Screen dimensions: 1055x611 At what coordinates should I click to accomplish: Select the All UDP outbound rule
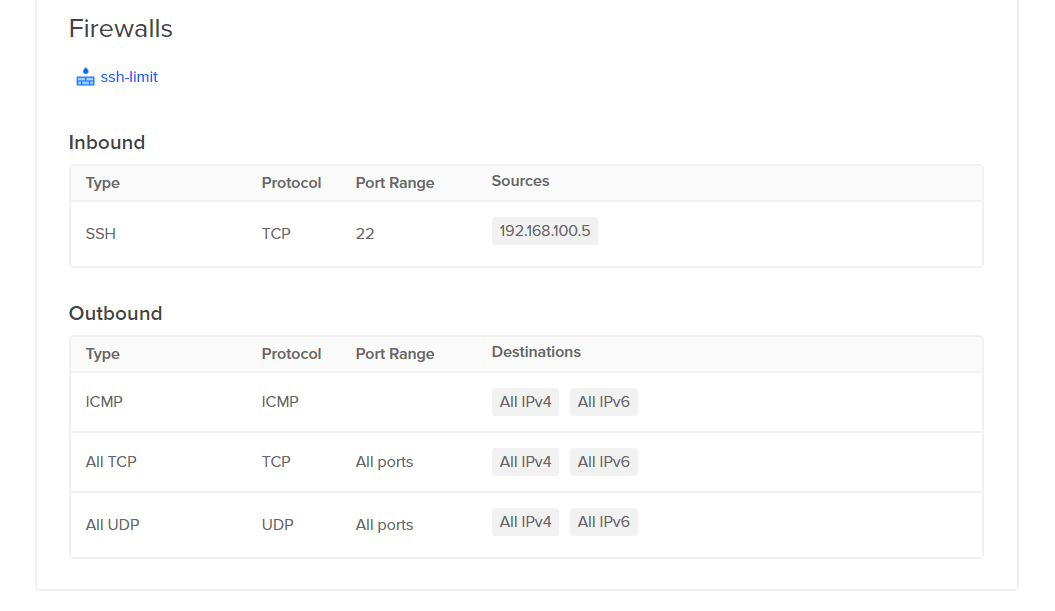click(x=112, y=524)
